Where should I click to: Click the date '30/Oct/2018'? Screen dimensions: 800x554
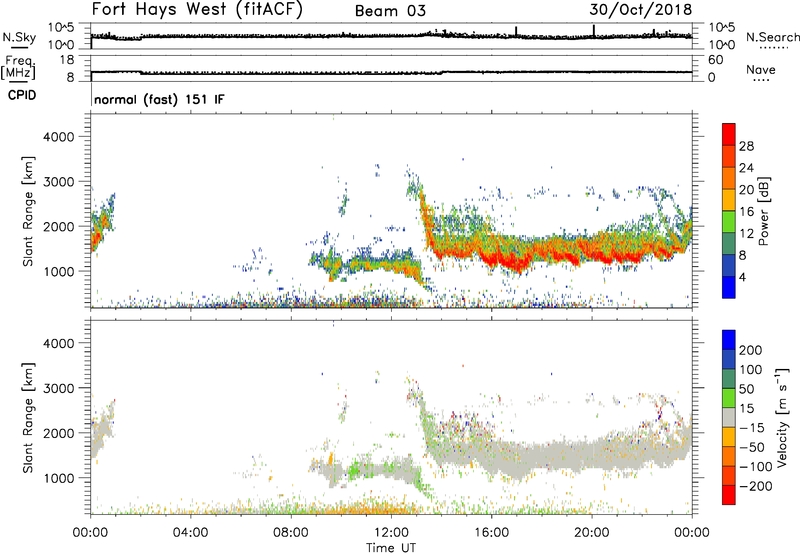(x=641, y=9)
